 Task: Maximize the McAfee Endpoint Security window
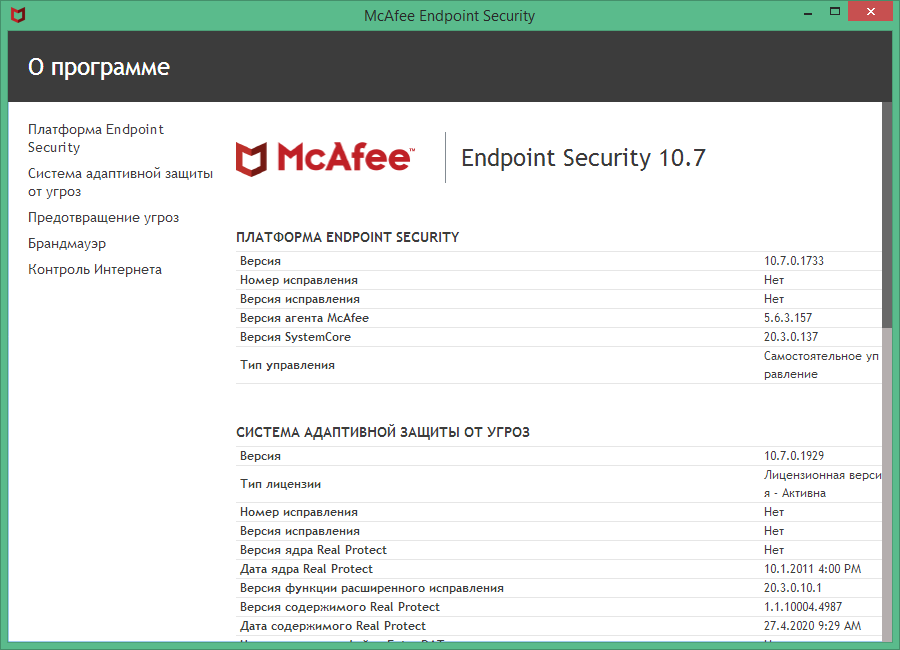point(835,11)
